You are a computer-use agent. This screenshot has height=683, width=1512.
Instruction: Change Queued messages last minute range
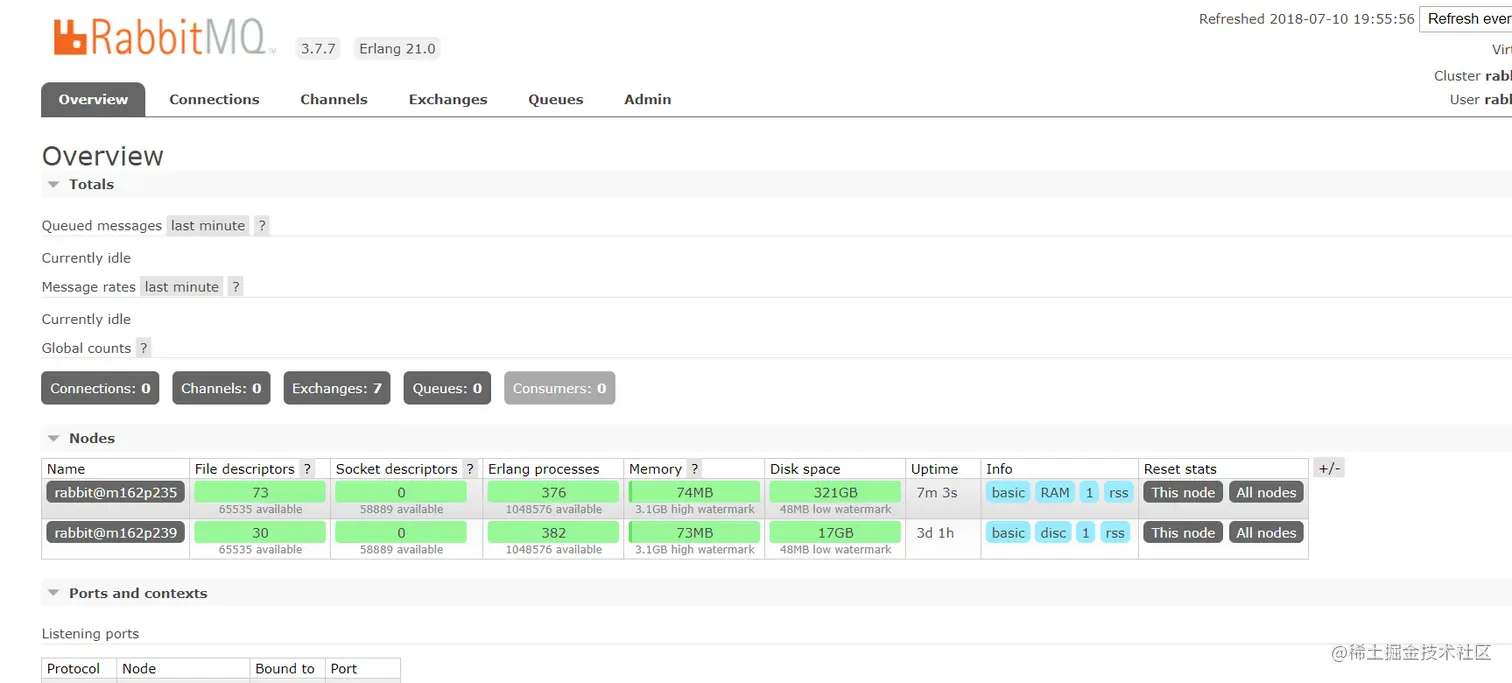(x=208, y=226)
